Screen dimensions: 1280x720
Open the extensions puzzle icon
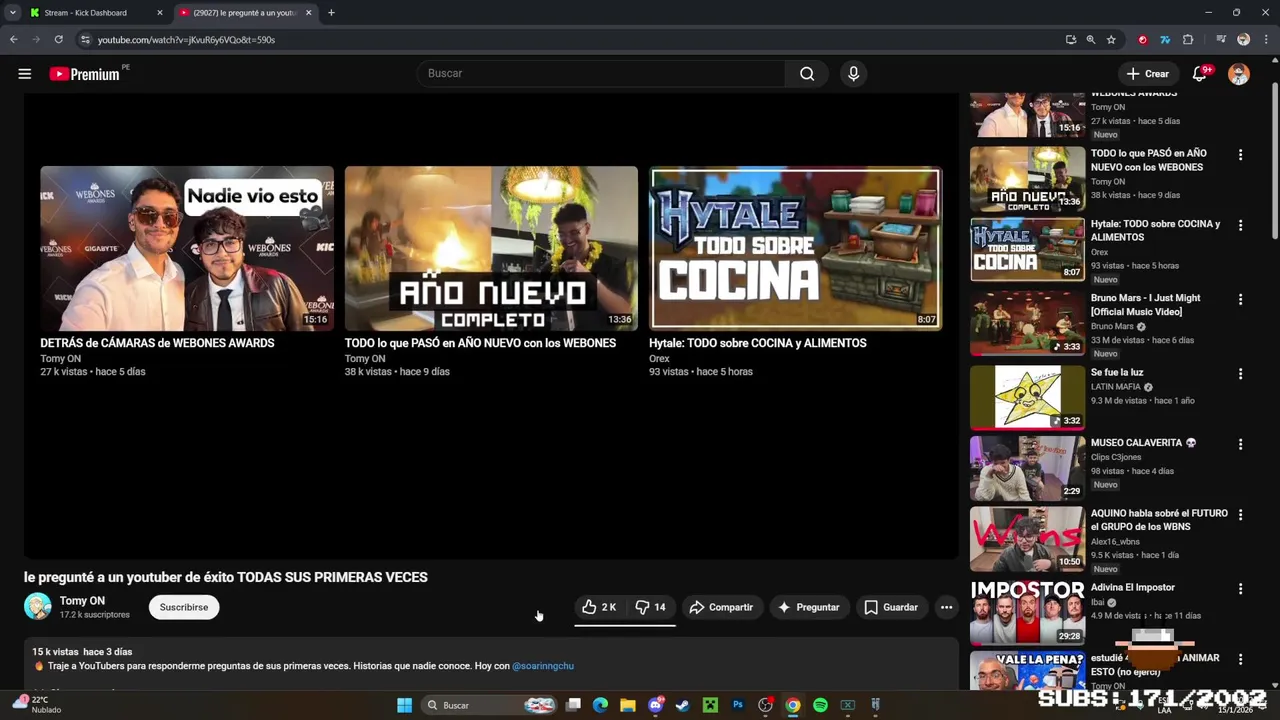(1188, 40)
